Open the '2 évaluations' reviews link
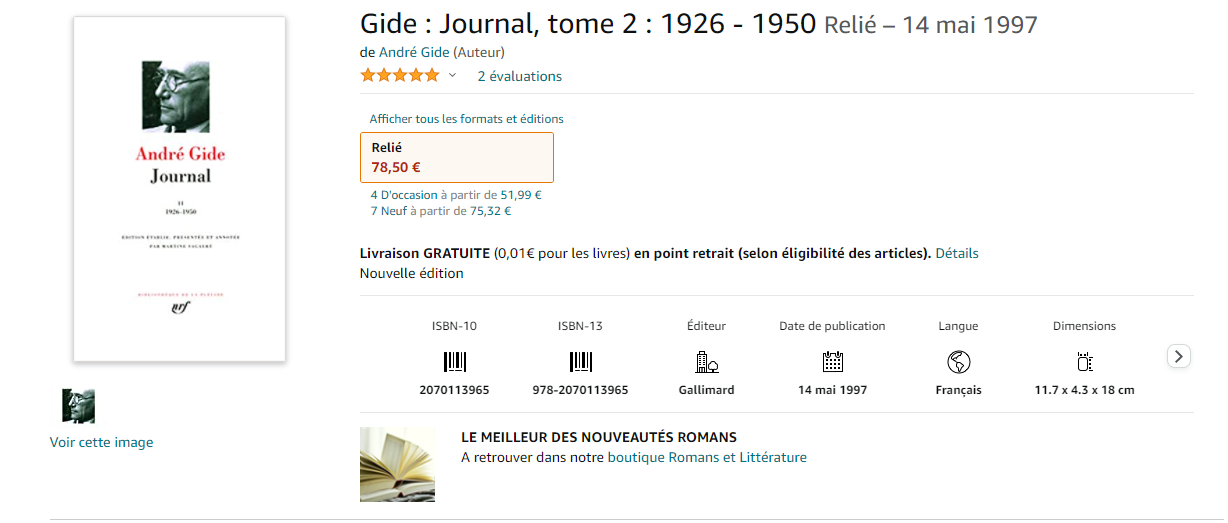Viewport: 1228px width, 523px height. click(519, 76)
